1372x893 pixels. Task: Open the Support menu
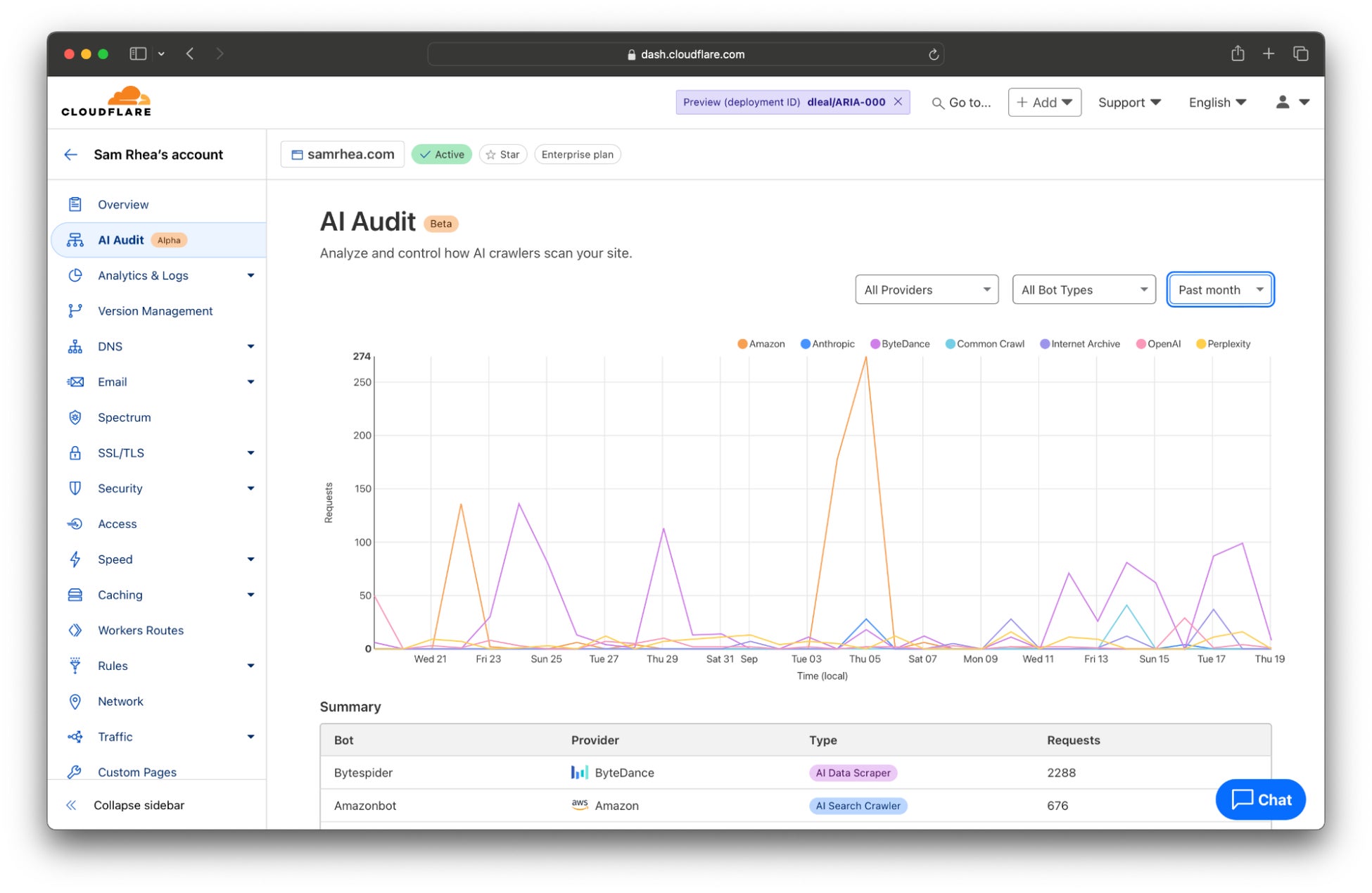pos(1129,103)
